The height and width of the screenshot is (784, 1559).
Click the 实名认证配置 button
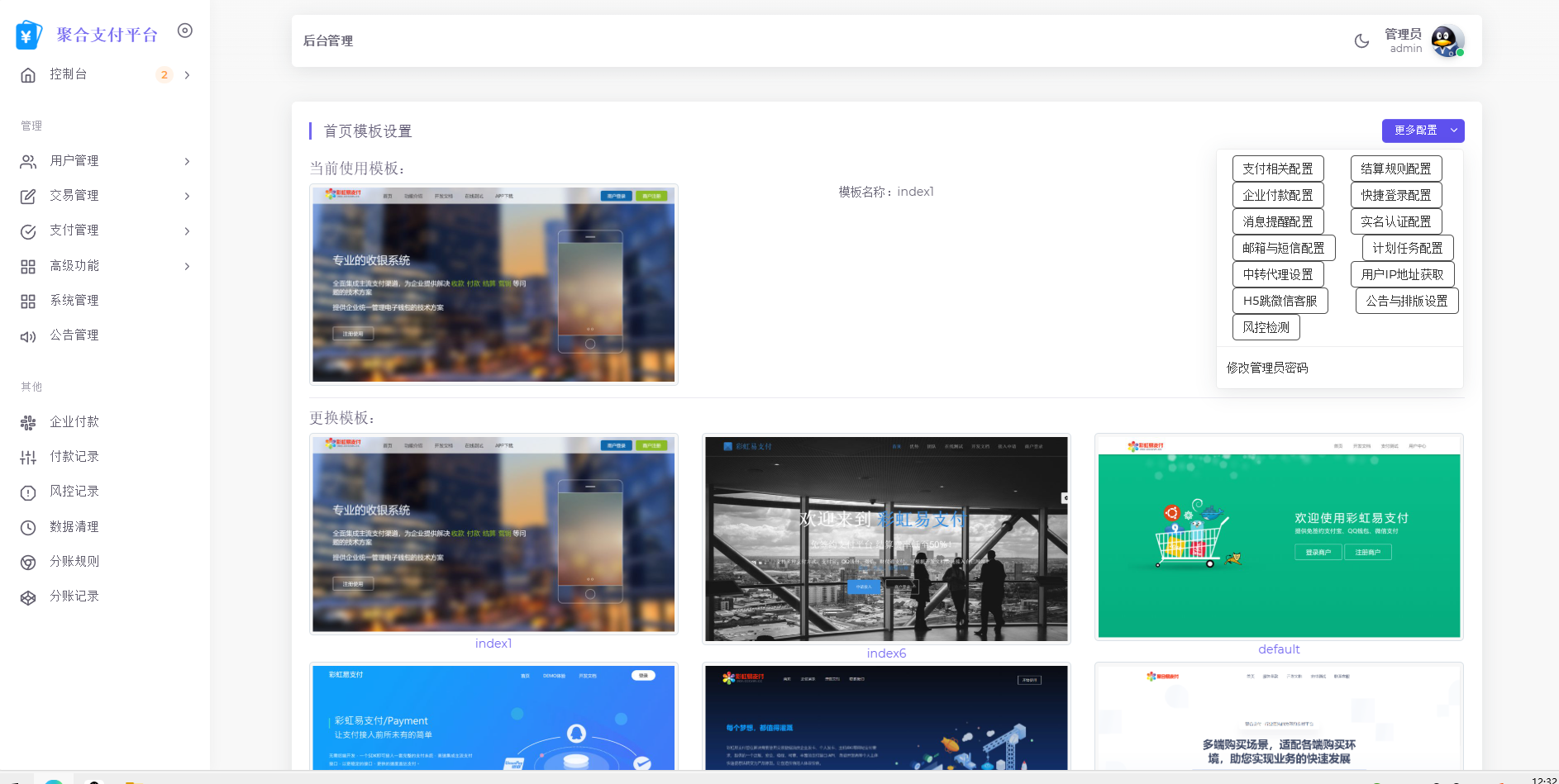(1396, 221)
